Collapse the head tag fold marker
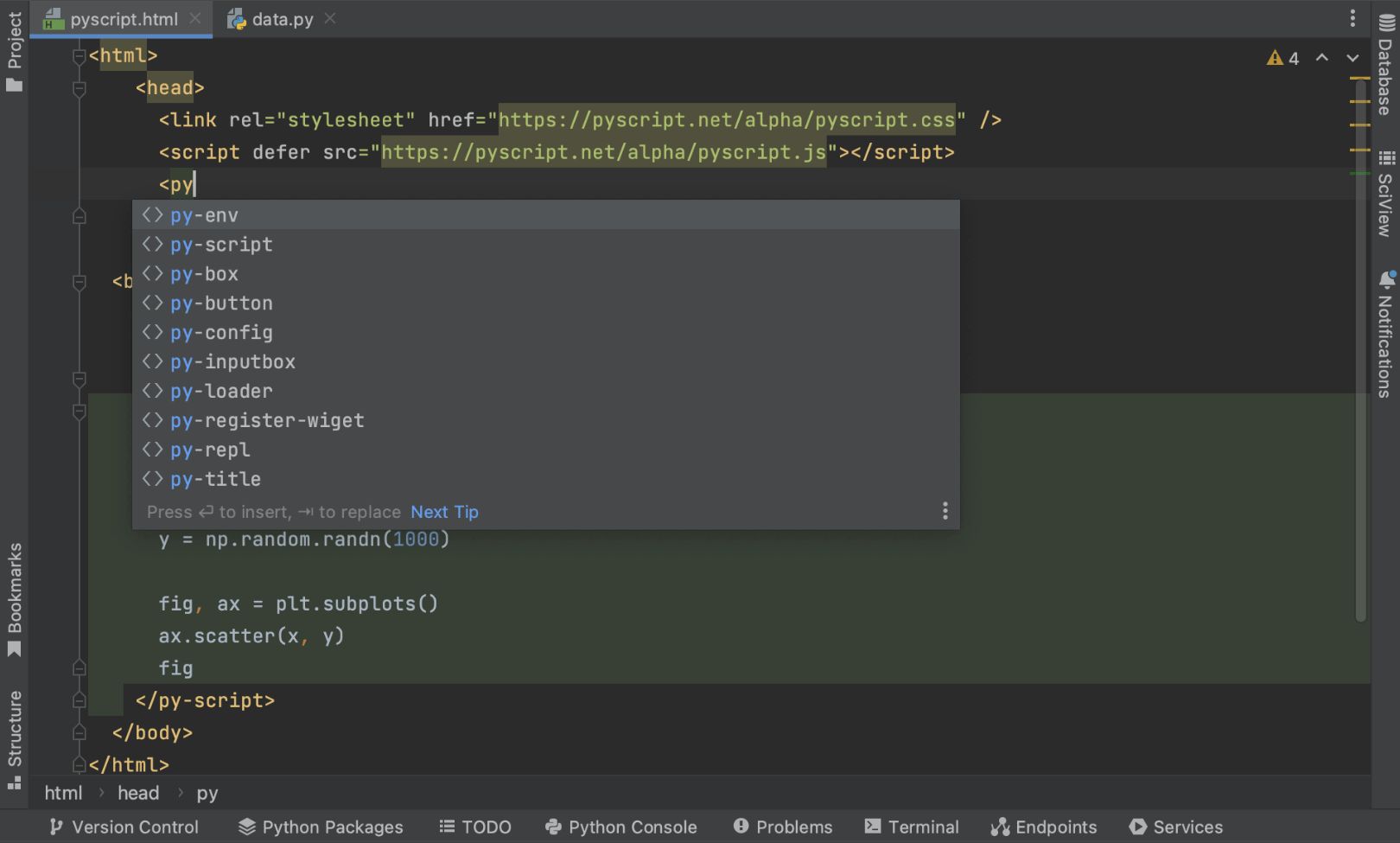This screenshot has height=843, width=1400. tap(80, 88)
